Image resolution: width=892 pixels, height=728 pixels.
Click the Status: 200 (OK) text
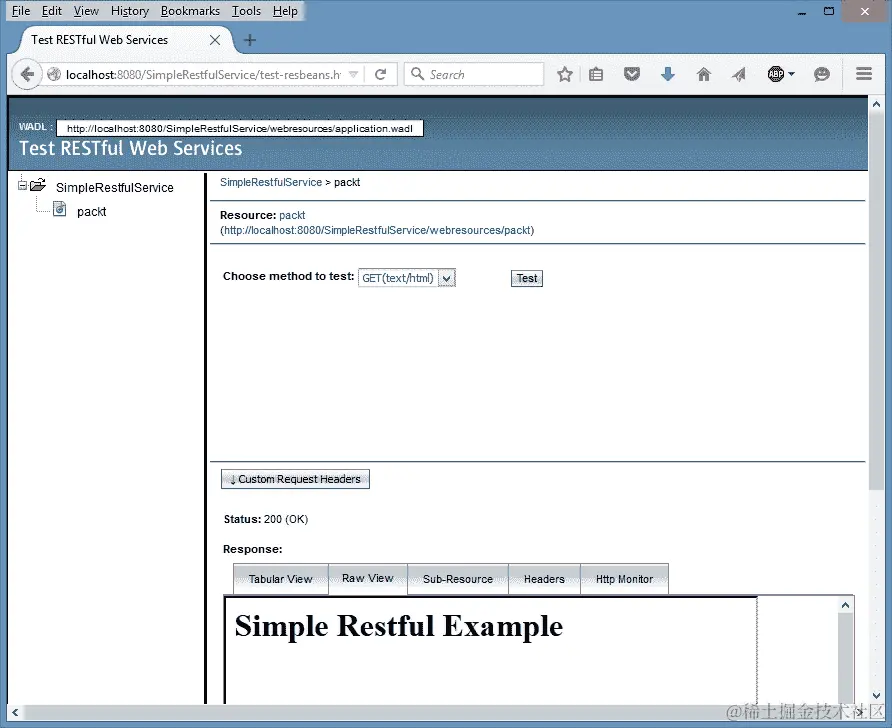(x=266, y=519)
